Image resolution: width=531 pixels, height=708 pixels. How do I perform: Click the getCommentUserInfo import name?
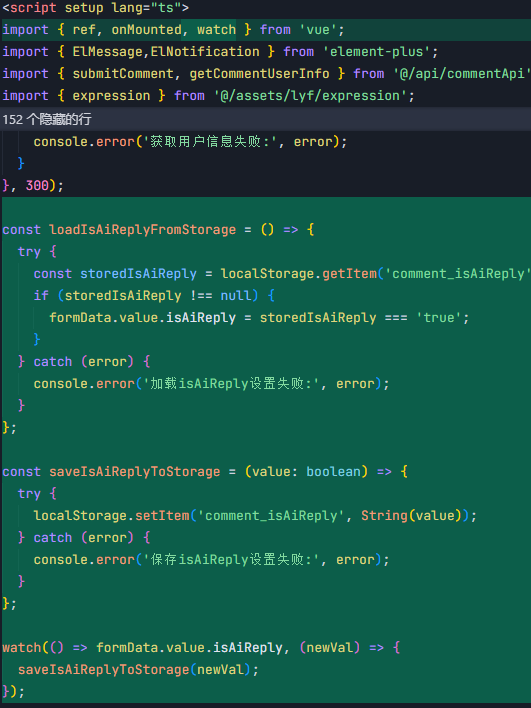coord(259,74)
